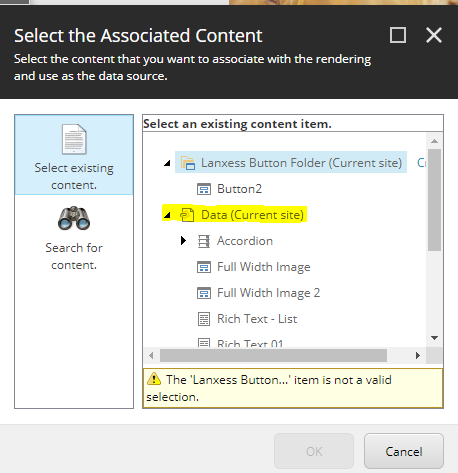Click the Button2 item icon

click(204, 189)
